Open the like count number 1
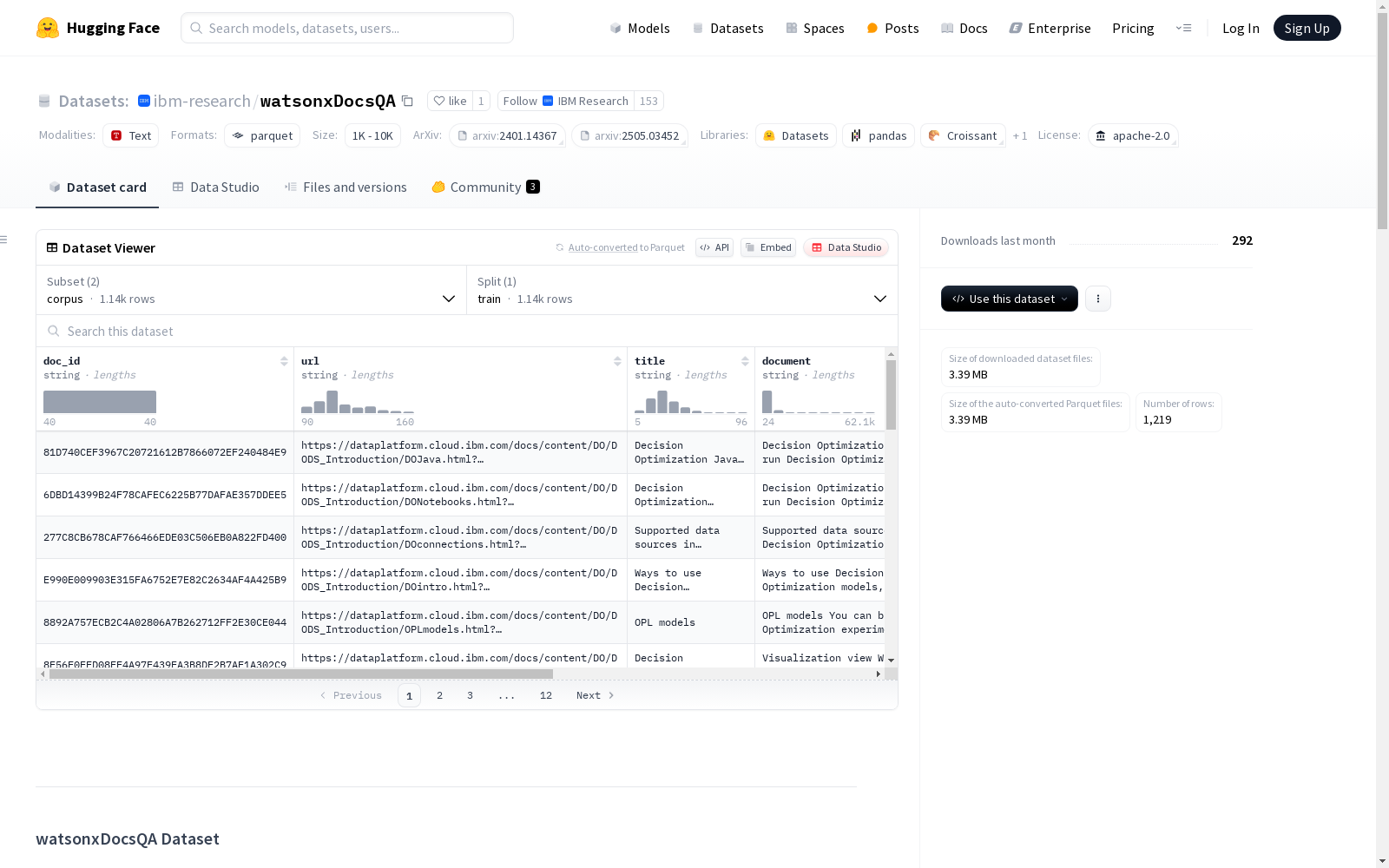This screenshot has width=1389, height=868. [481, 101]
